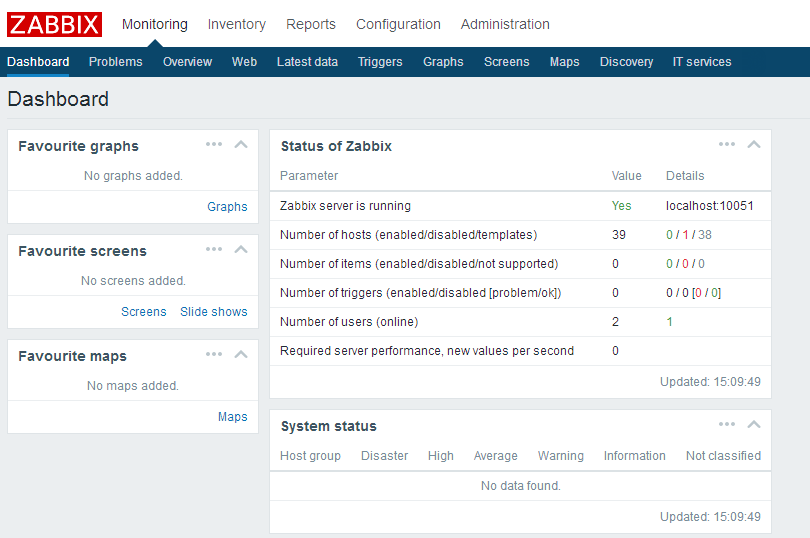810x538 pixels.
Task: Open the Favourite screens widget options menu
Action: [x=214, y=249]
